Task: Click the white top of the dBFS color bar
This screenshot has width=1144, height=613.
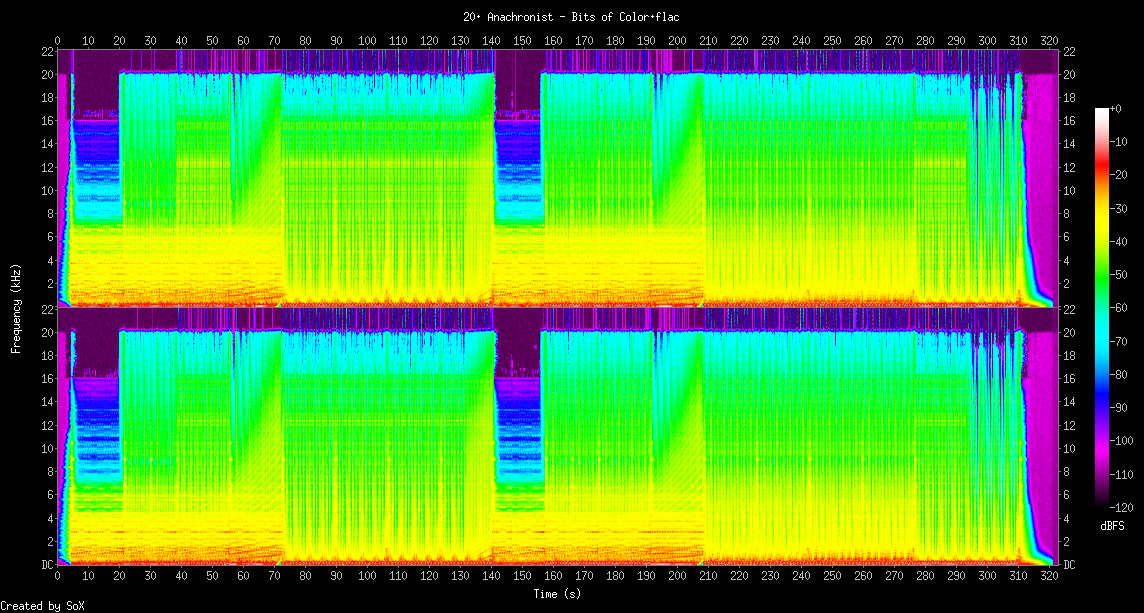Action: point(1102,110)
